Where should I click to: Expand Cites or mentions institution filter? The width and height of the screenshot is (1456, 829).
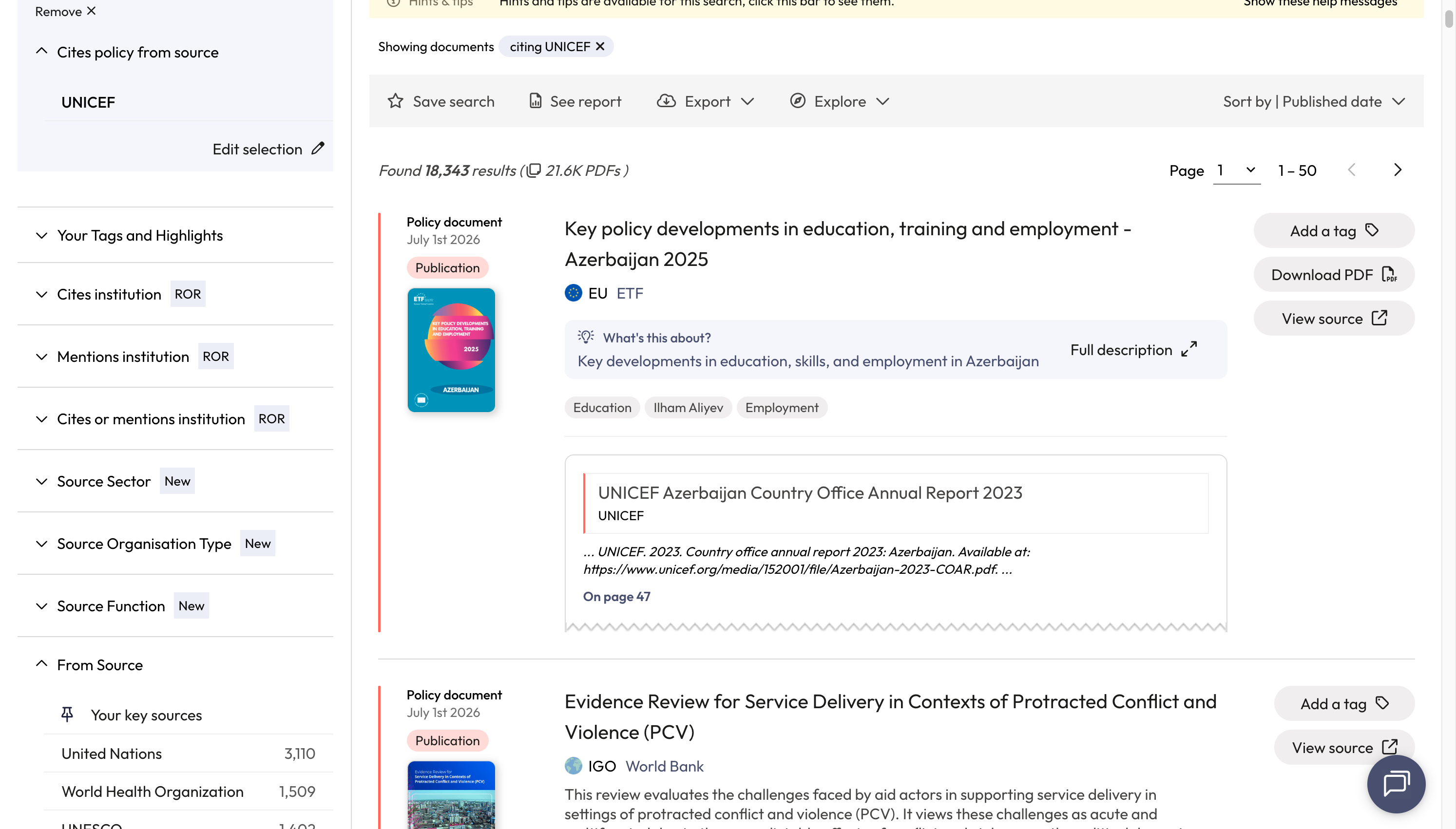click(x=41, y=419)
